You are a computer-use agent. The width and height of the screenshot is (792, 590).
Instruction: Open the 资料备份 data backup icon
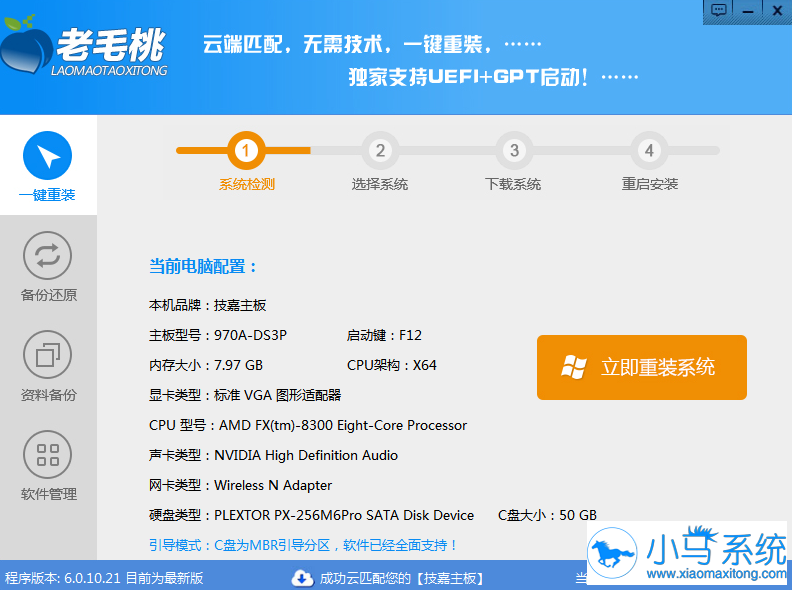[47, 355]
